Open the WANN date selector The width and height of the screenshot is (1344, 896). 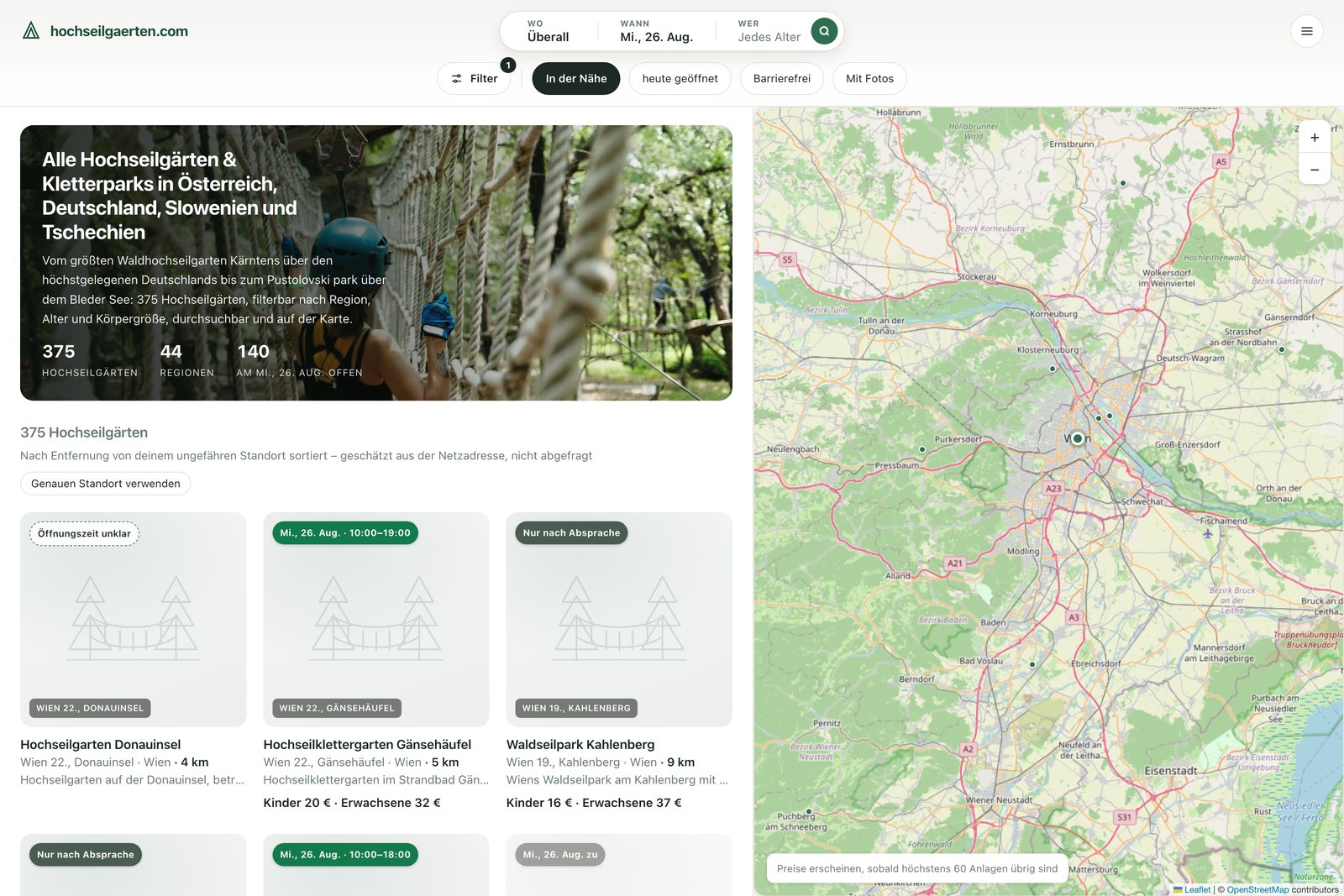point(657,31)
